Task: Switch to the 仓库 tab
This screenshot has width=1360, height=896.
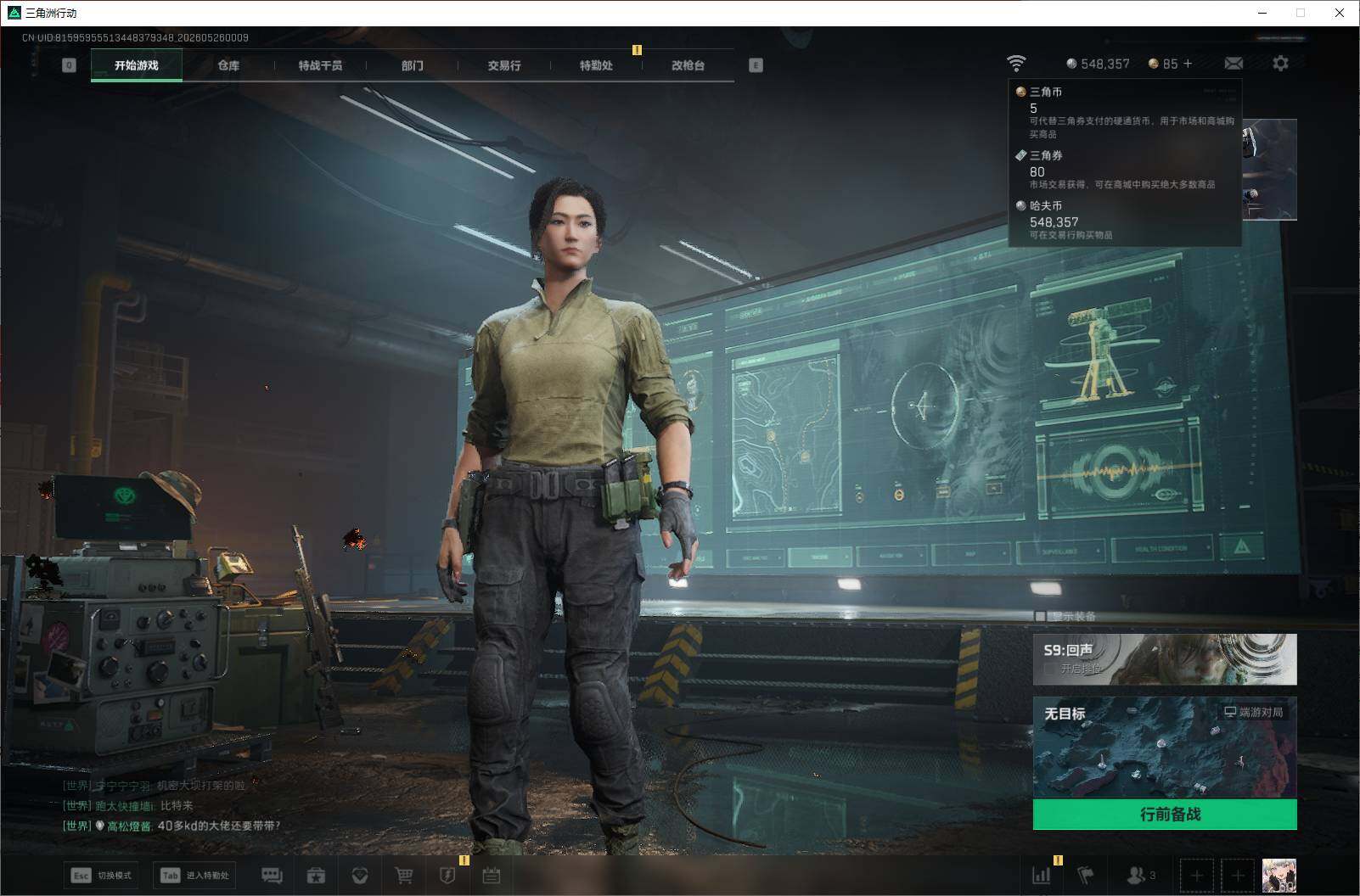Action: [228, 65]
